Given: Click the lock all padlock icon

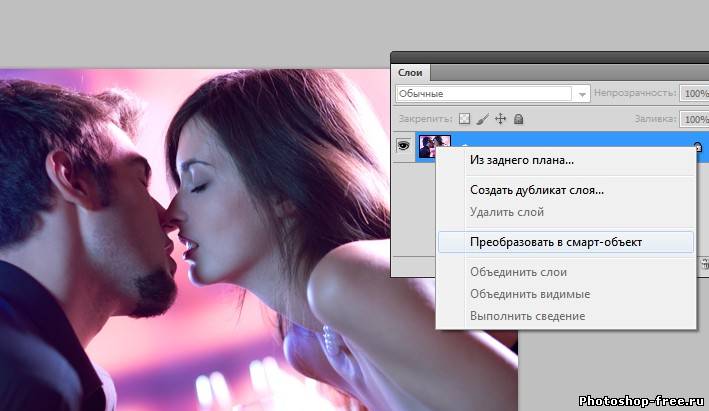Looking at the screenshot, I should (518, 119).
